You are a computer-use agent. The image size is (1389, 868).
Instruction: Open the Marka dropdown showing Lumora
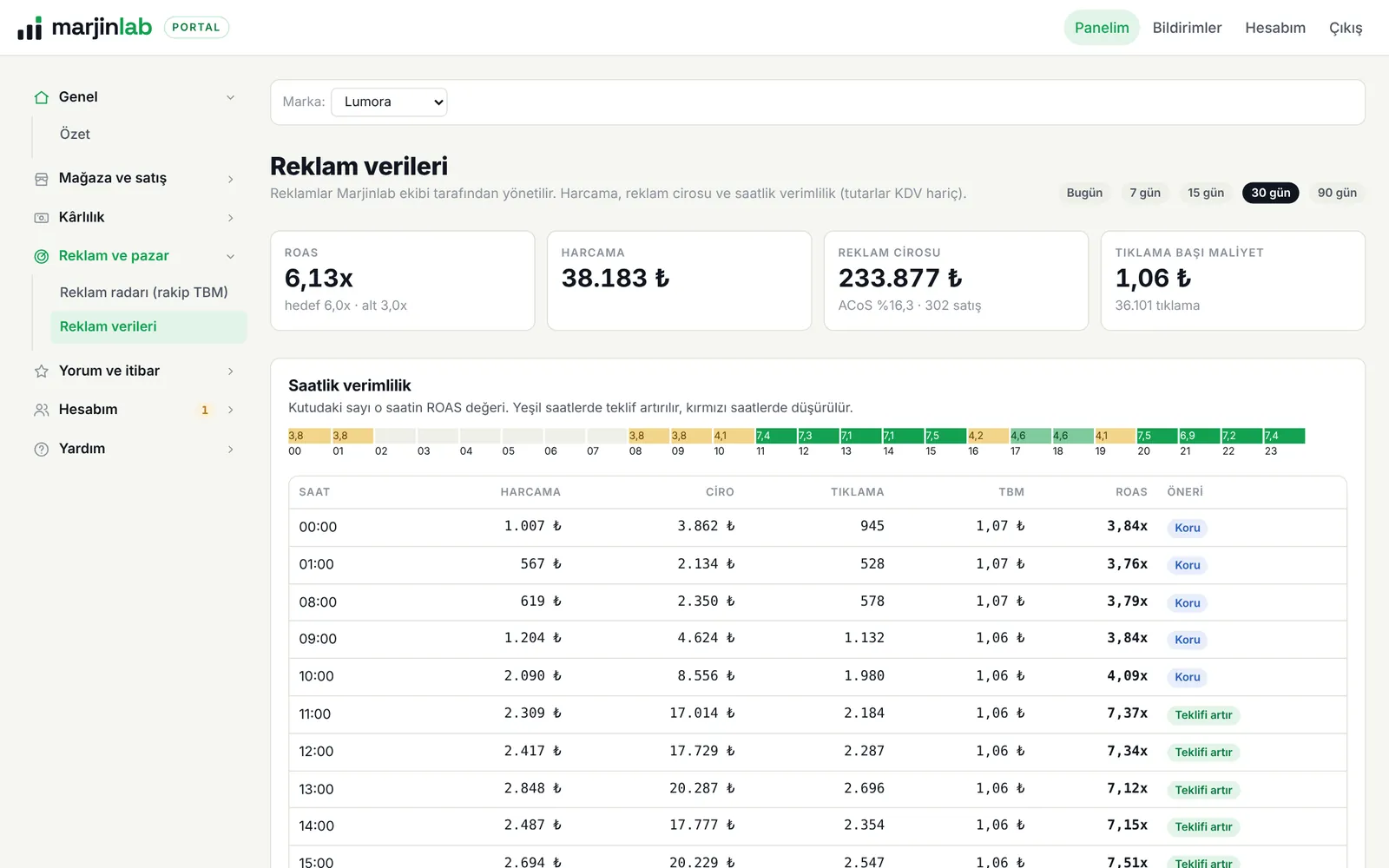click(389, 102)
